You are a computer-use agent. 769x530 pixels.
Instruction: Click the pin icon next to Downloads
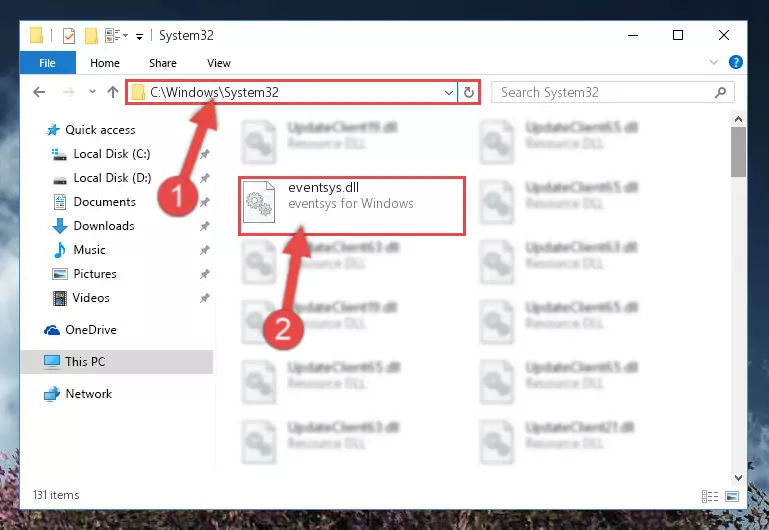(205, 226)
